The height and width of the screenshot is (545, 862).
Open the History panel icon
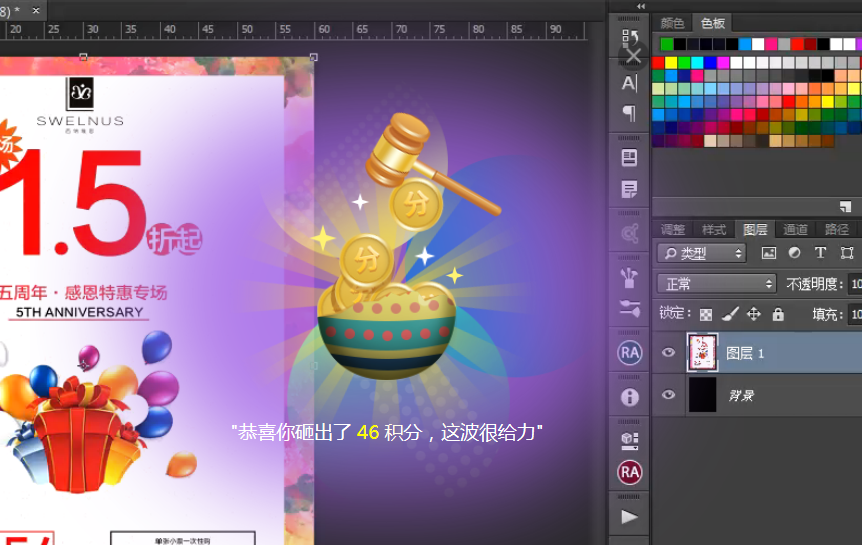[629, 38]
